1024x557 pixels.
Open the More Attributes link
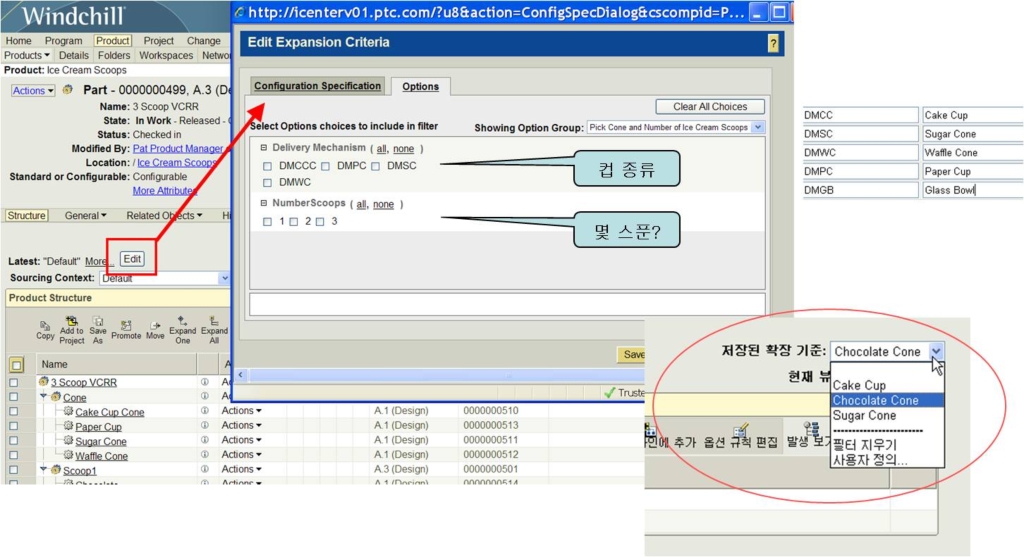pos(165,191)
